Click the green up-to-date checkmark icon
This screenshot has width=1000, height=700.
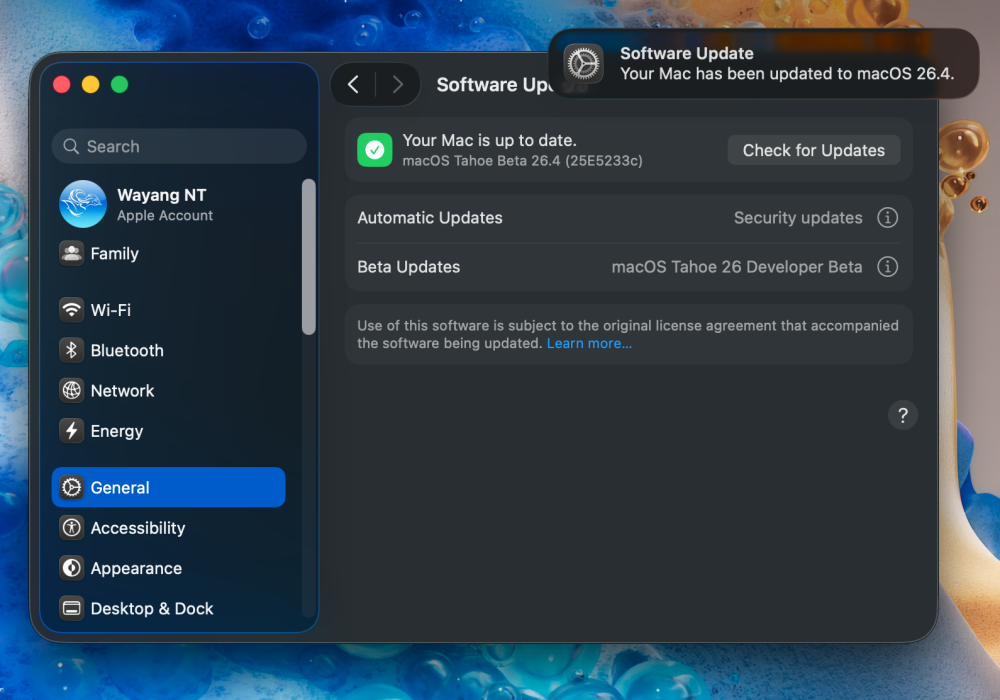[x=374, y=150]
